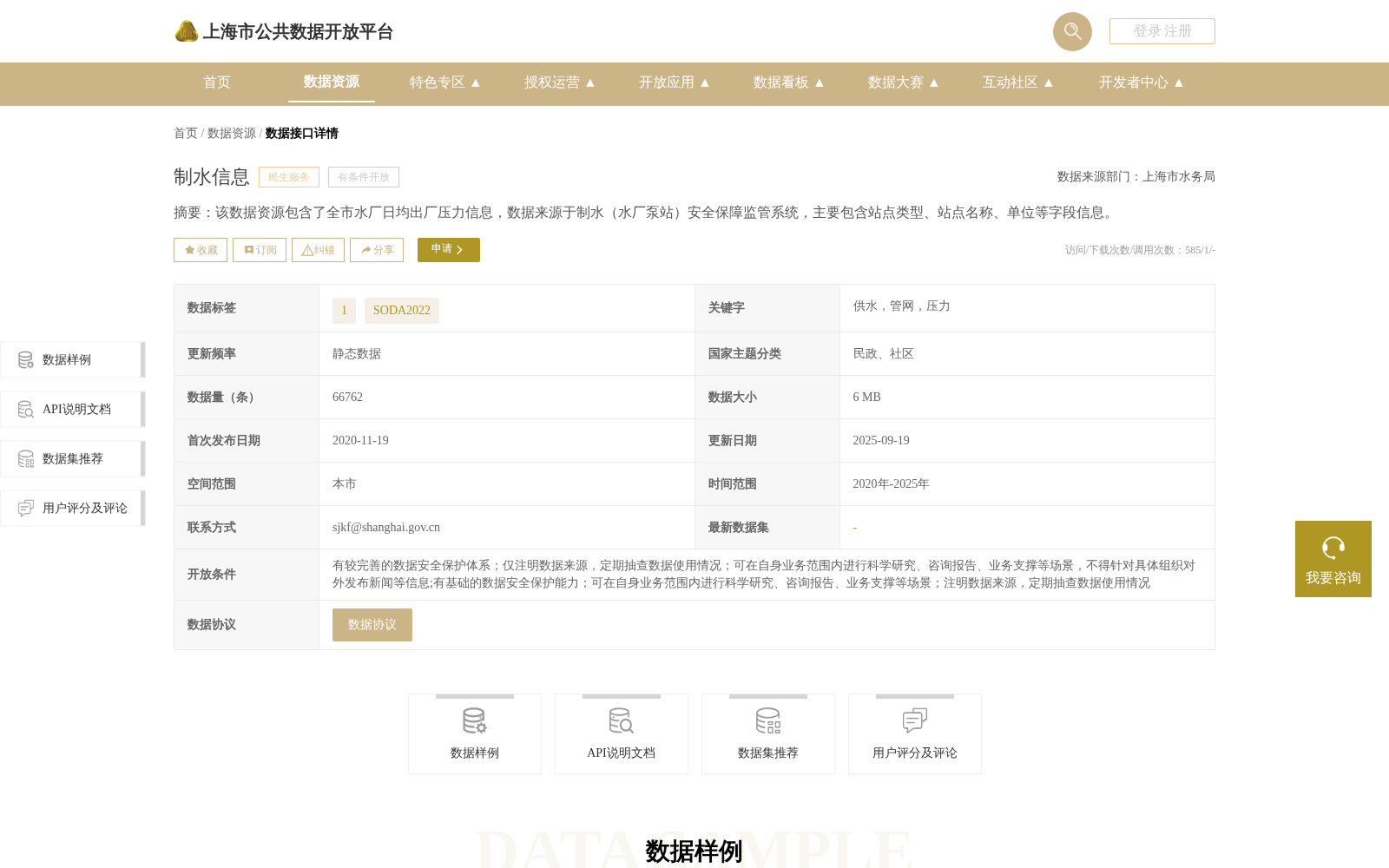Click the sjkf@shanghai.gov.cn contact email

click(386, 527)
